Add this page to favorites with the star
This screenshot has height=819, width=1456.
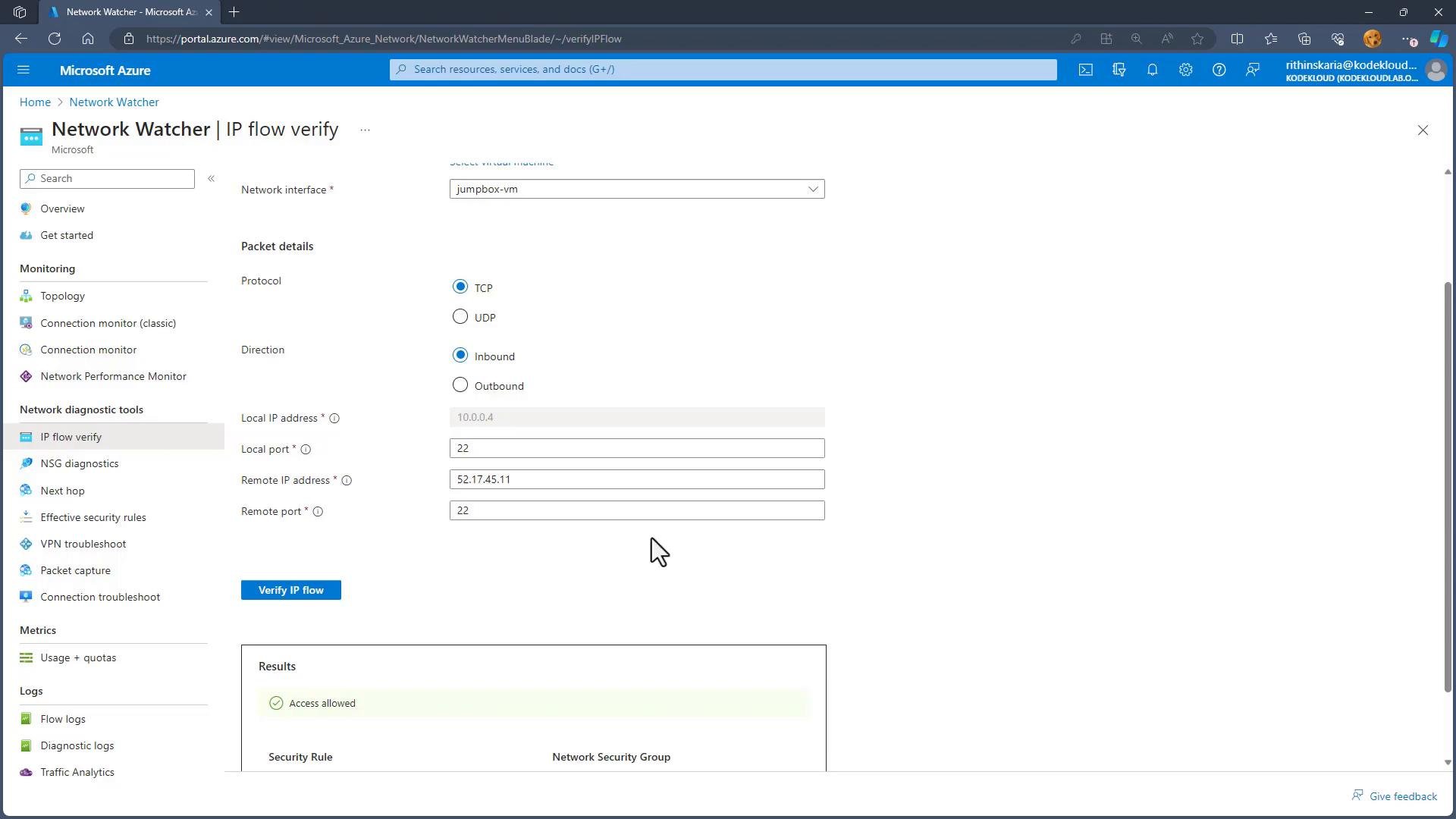[1197, 39]
